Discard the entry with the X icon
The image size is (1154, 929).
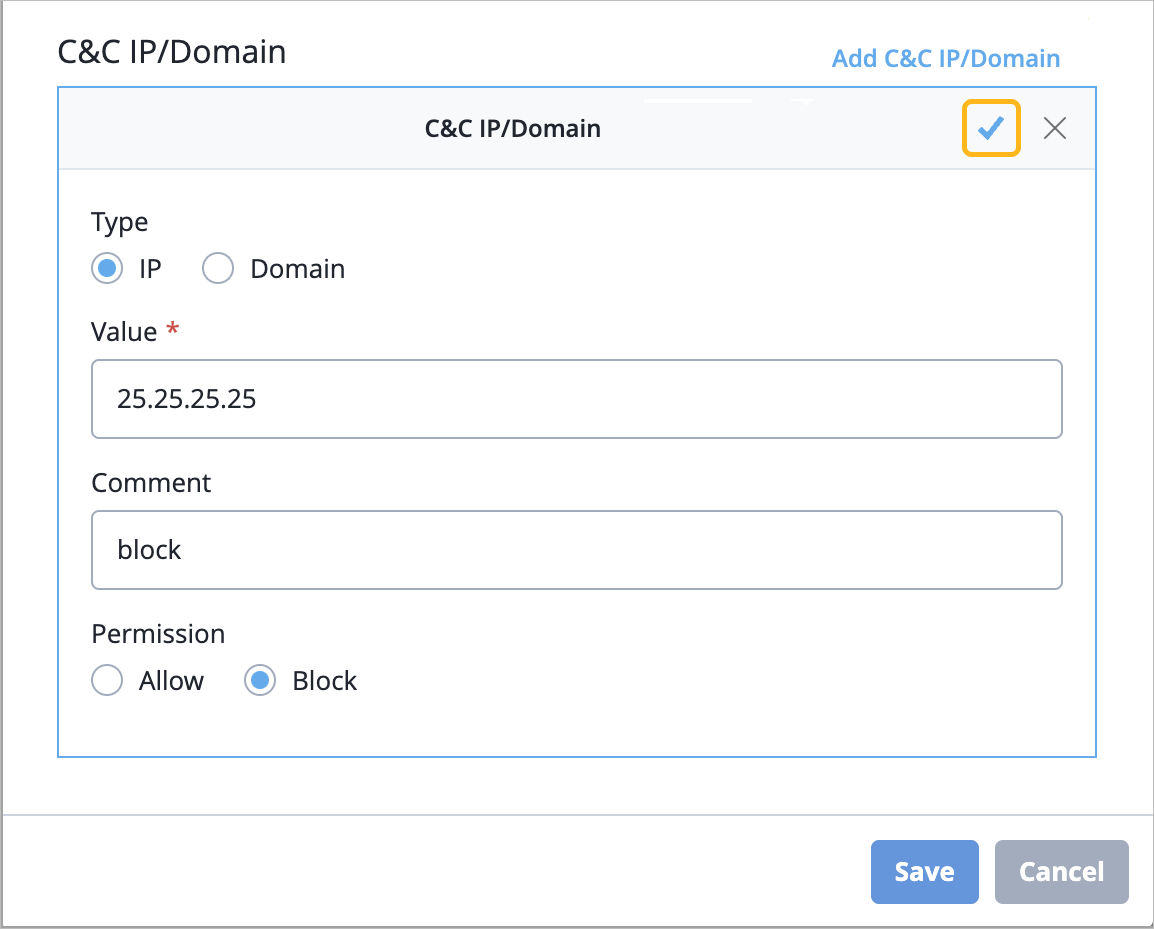[x=1055, y=128]
